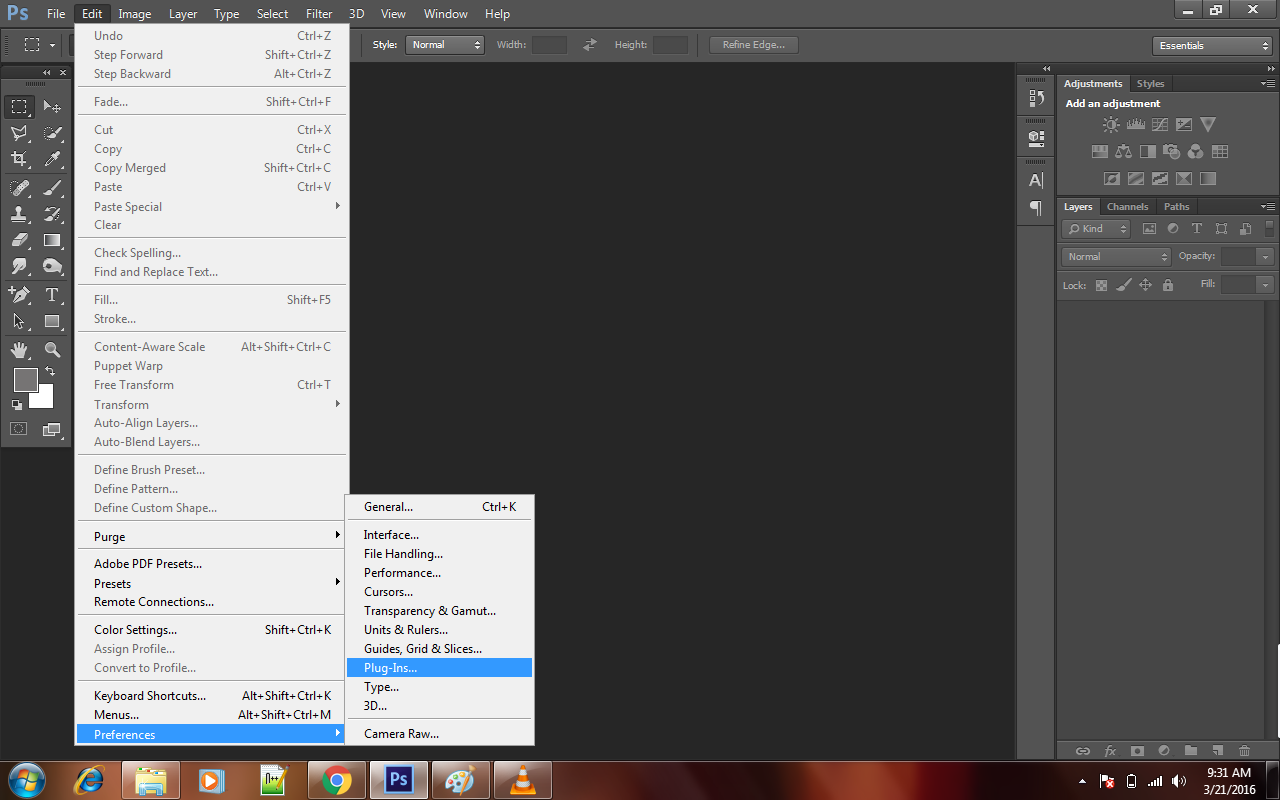Select the Rectangle shape tool
The height and width of the screenshot is (800, 1280).
click(52, 321)
